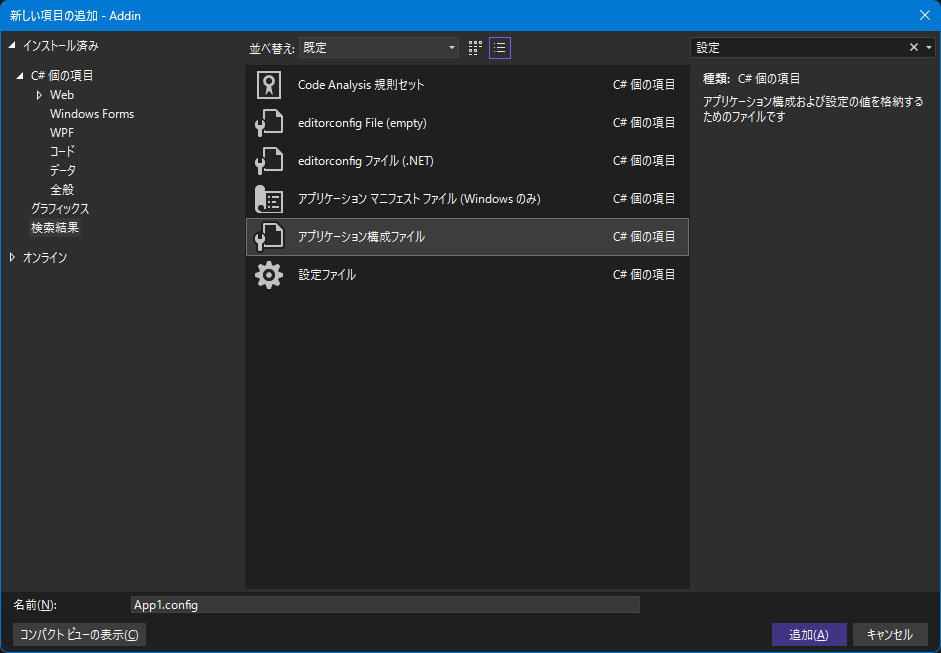Select Windows Forms category
Viewport: 941px width, 653px height.
point(92,114)
